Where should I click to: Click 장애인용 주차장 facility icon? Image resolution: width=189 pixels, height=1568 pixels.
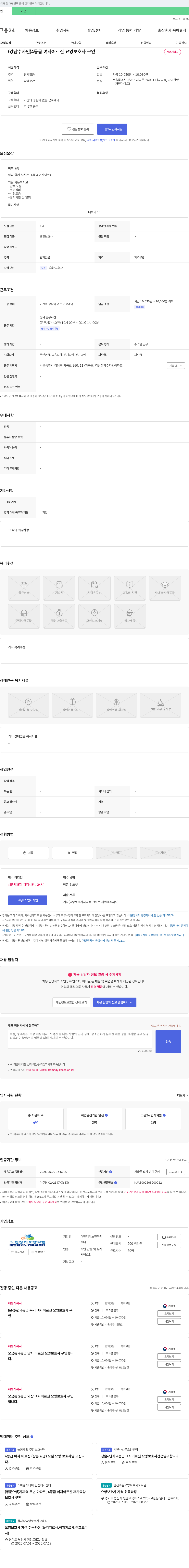click(28, 705)
